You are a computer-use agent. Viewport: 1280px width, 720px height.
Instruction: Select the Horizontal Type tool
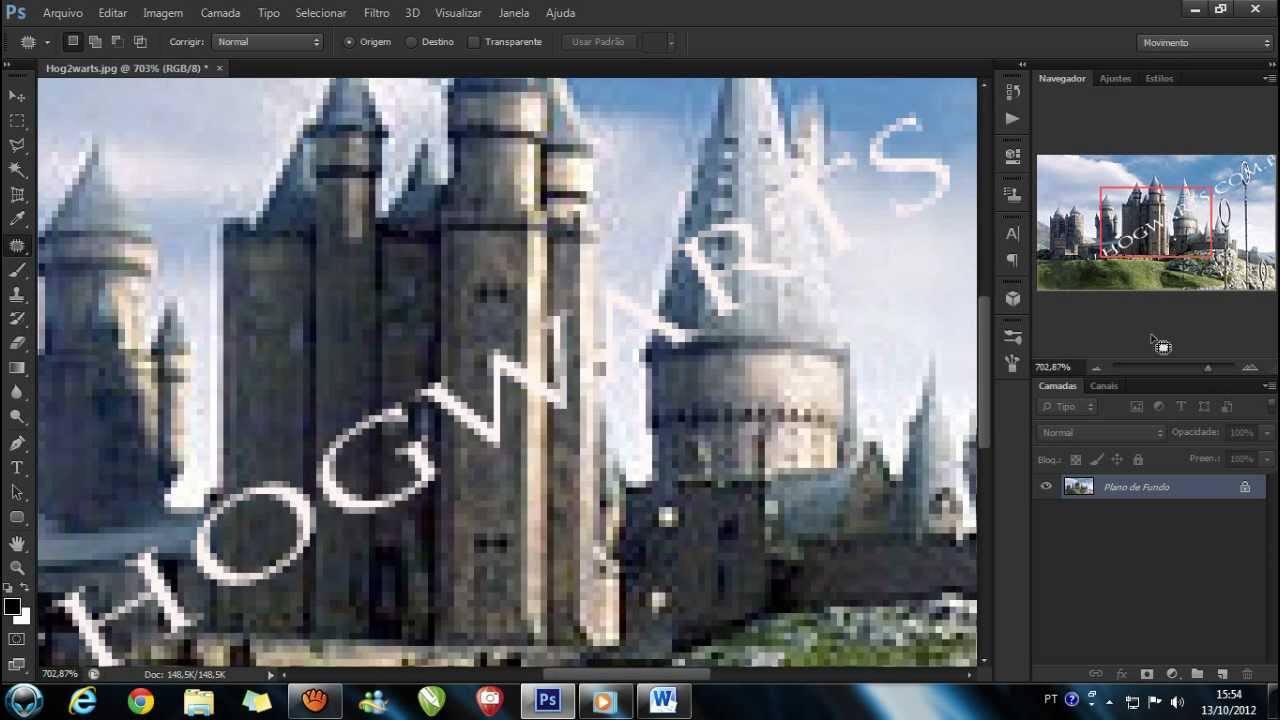pos(17,468)
